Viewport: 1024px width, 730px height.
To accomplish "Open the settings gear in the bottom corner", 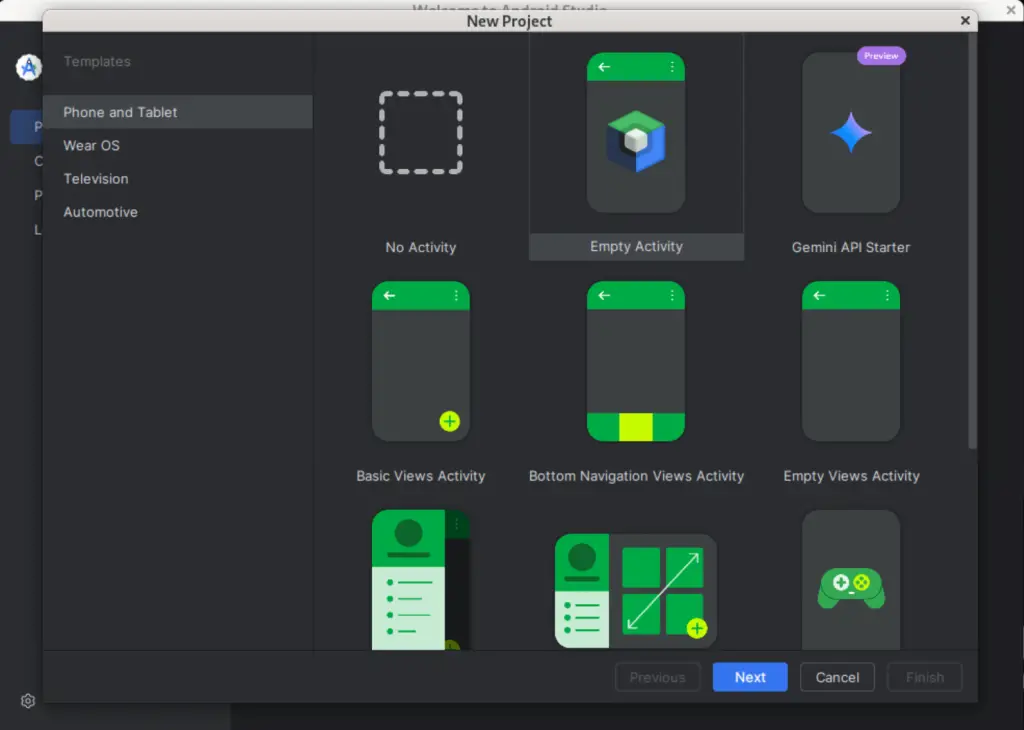I will click(x=27, y=701).
